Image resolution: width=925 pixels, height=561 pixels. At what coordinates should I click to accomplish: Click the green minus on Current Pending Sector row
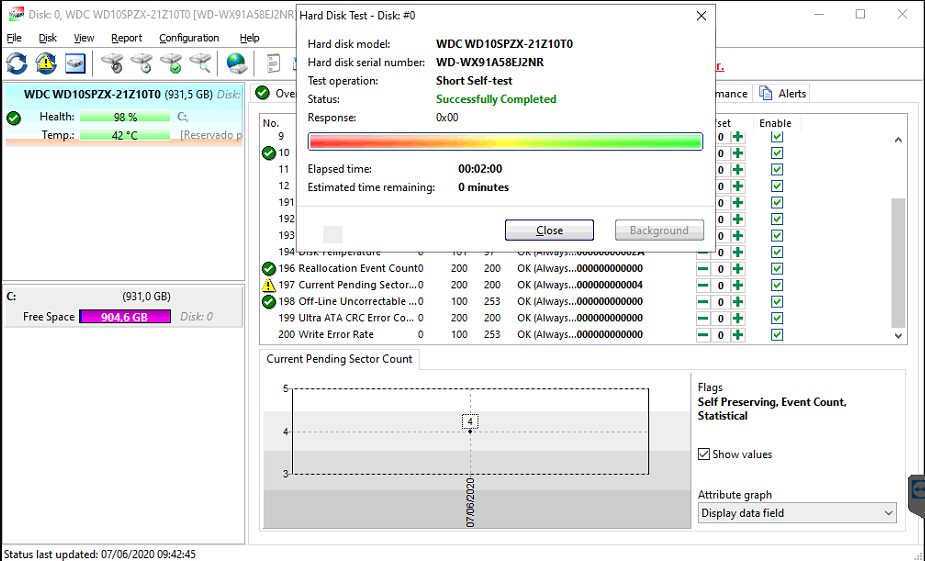pos(703,286)
